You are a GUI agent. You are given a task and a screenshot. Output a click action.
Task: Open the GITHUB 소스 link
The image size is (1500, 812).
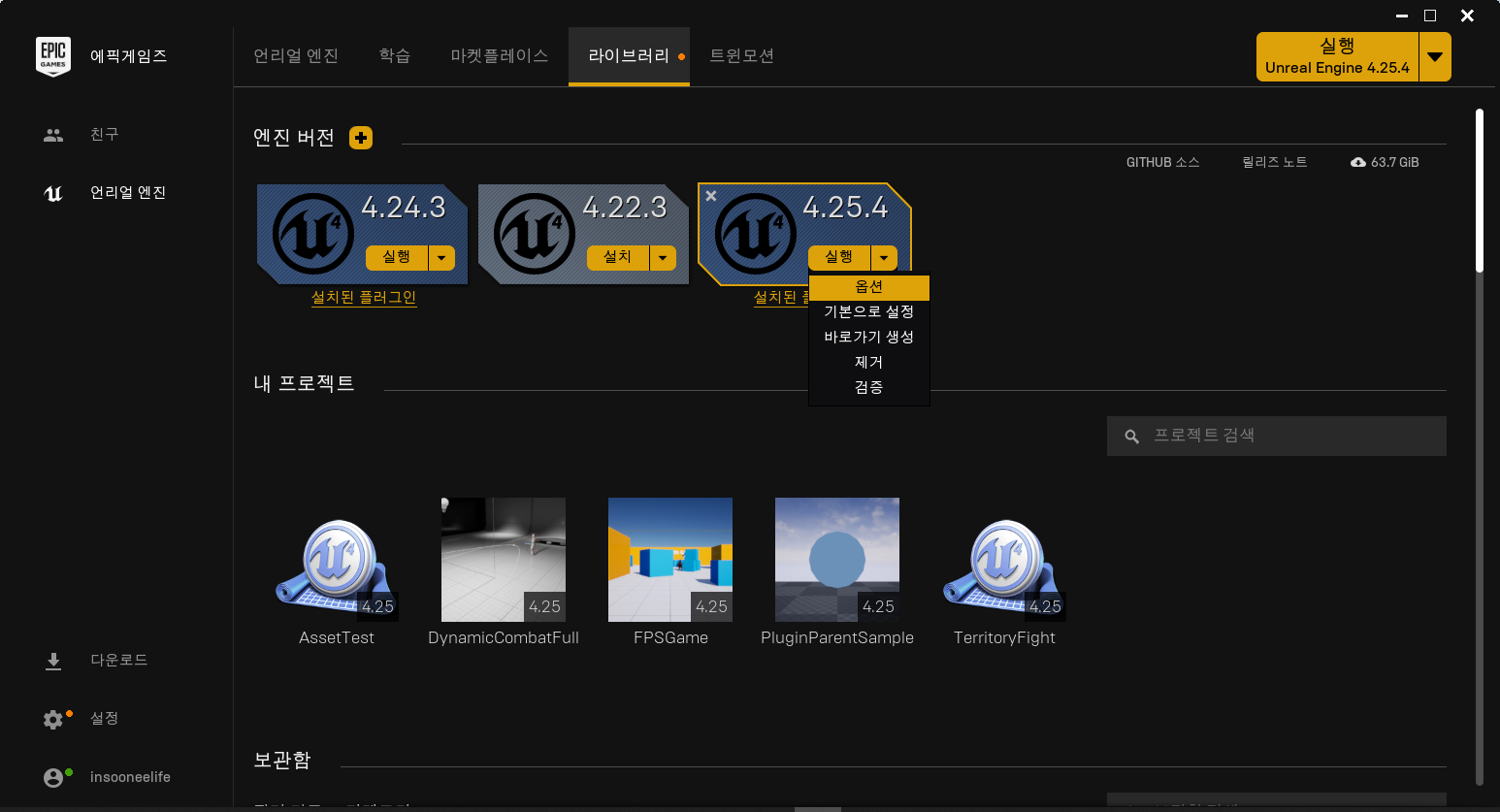pos(1162,163)
